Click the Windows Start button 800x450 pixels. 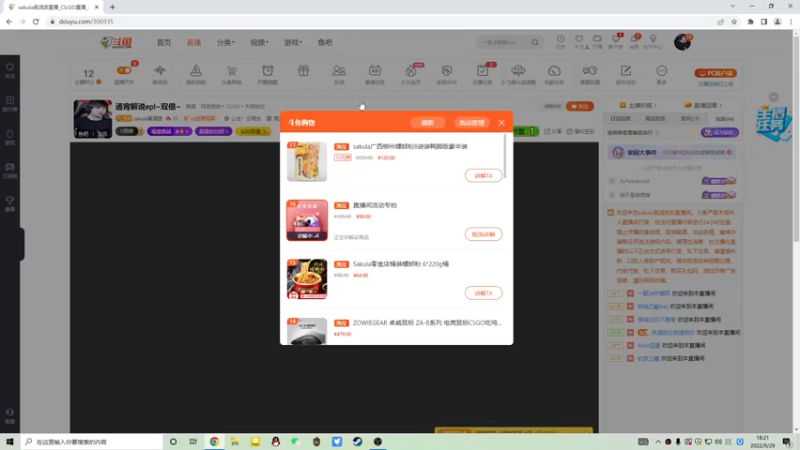(x=10, y=441)
